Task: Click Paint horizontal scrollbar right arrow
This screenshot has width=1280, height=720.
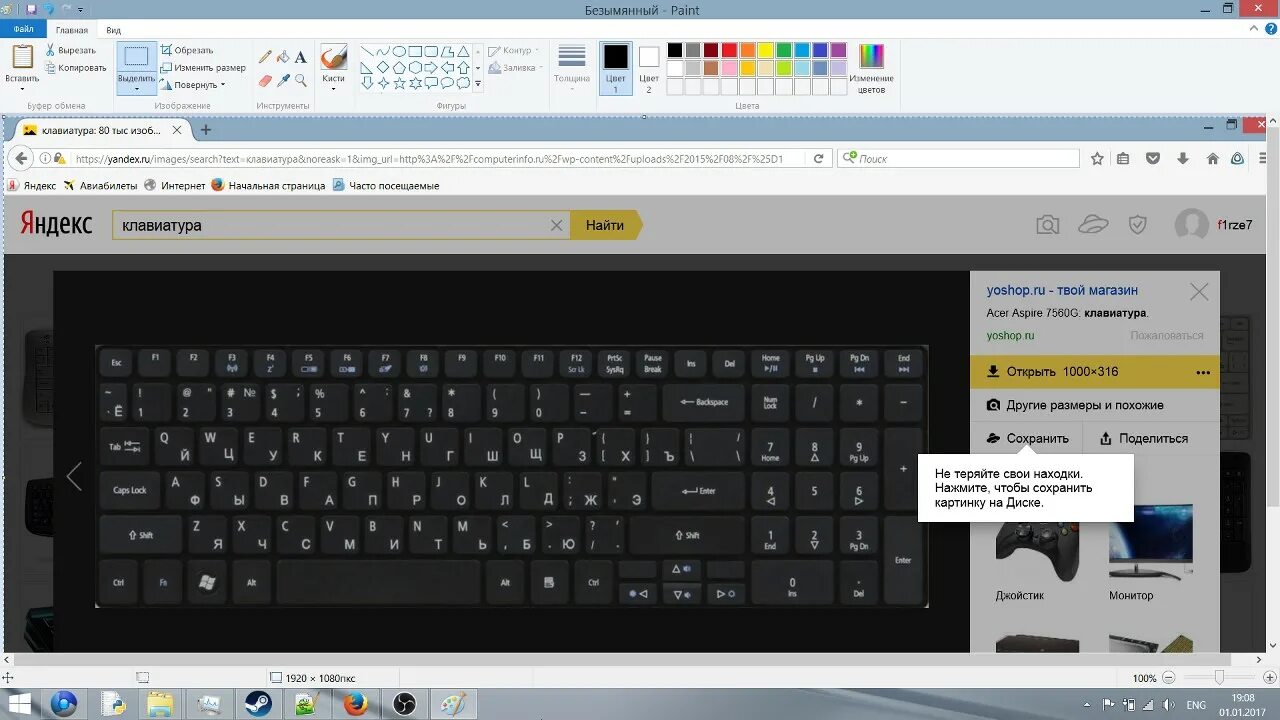Action: [x=1258, y=660]
